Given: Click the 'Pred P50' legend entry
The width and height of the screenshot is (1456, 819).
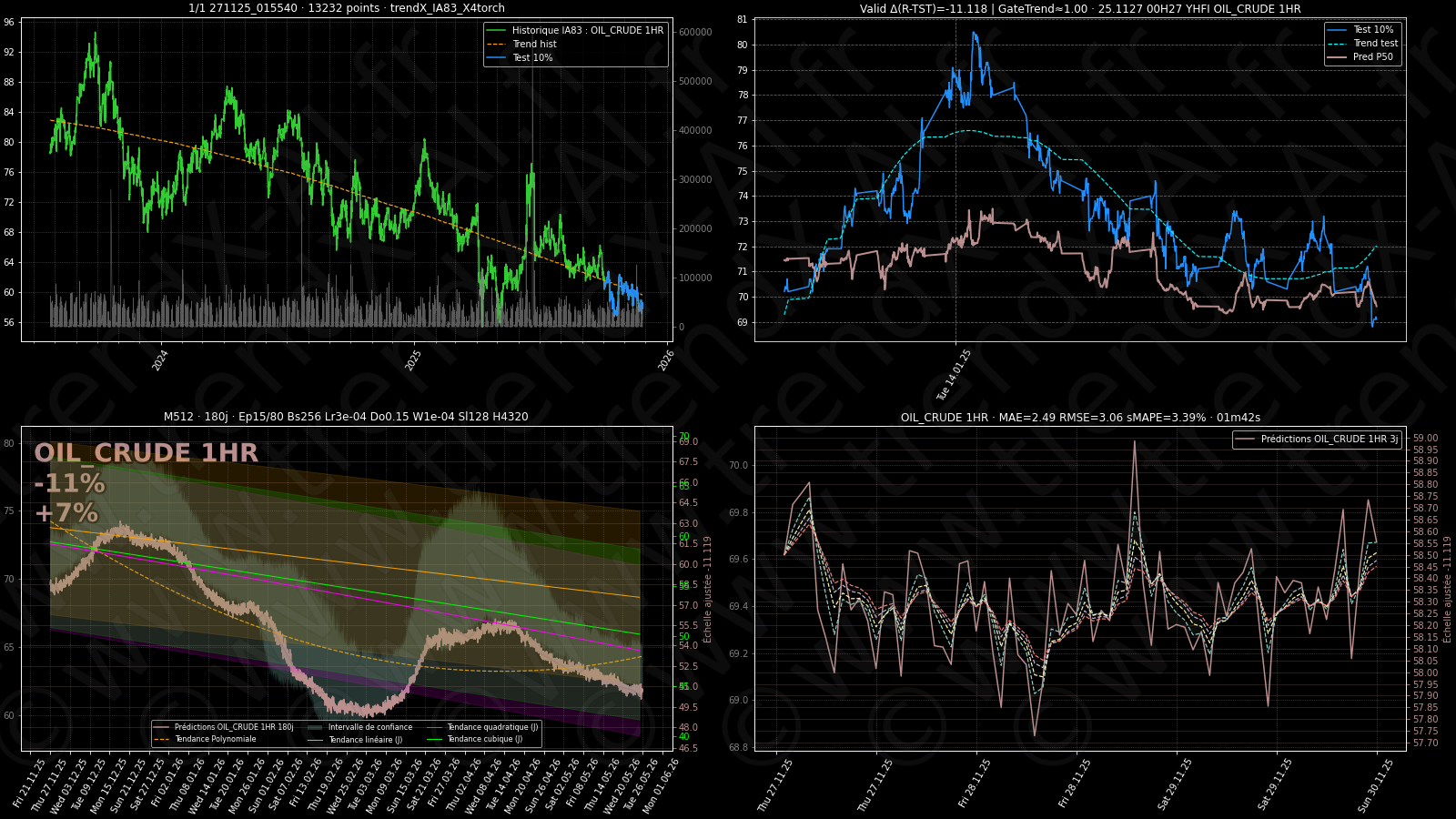Looking at the screenshot, I should click(x=1372, y=56).
